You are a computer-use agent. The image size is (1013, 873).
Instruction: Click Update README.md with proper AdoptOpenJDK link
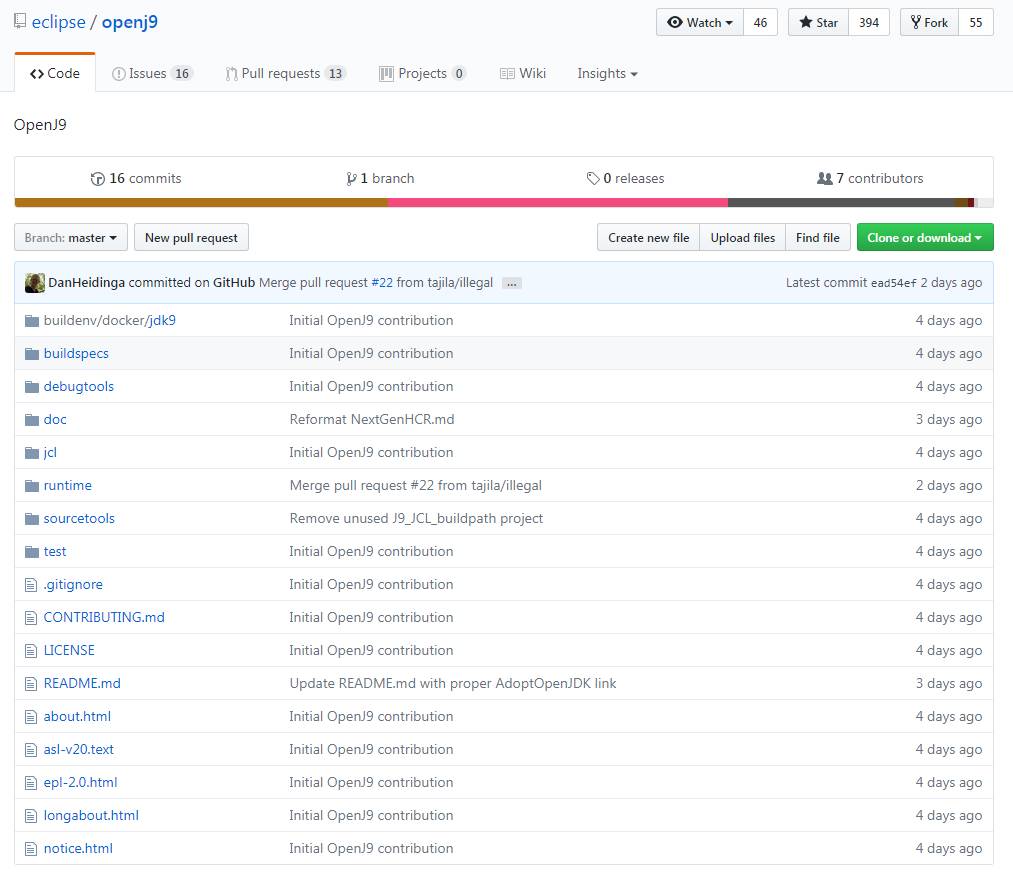pyautogui.click(x=453, y=683)
